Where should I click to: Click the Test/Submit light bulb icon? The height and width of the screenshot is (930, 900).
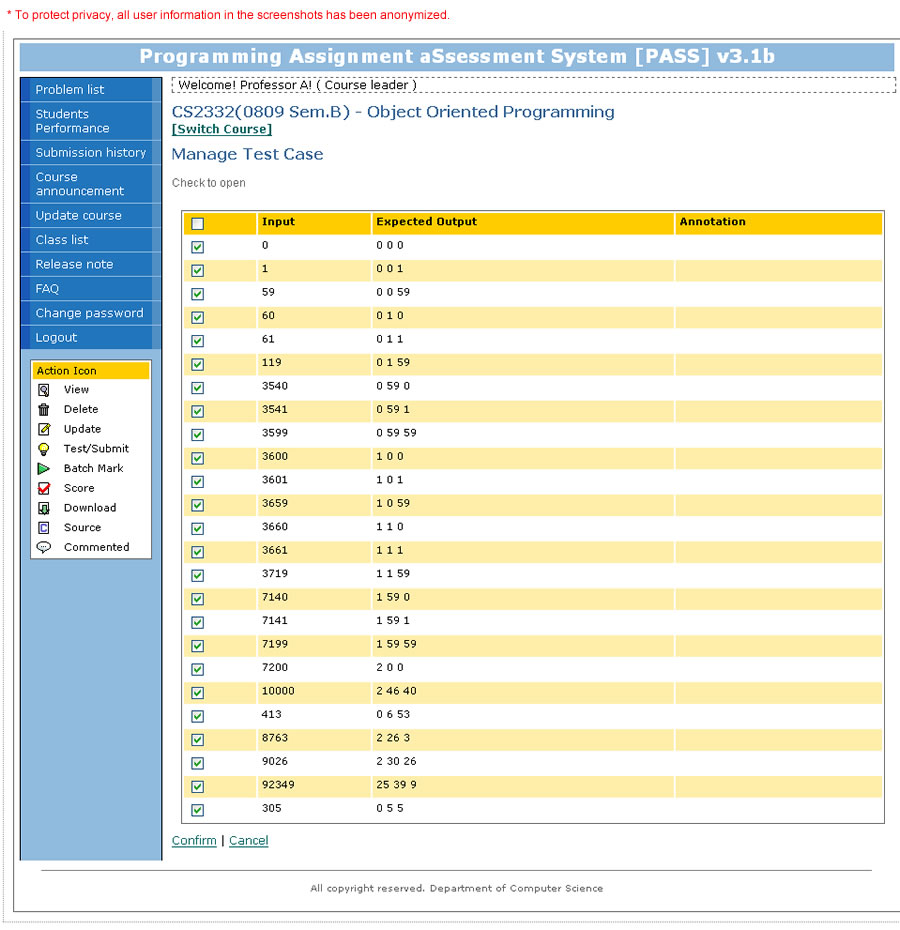point(44,449)
